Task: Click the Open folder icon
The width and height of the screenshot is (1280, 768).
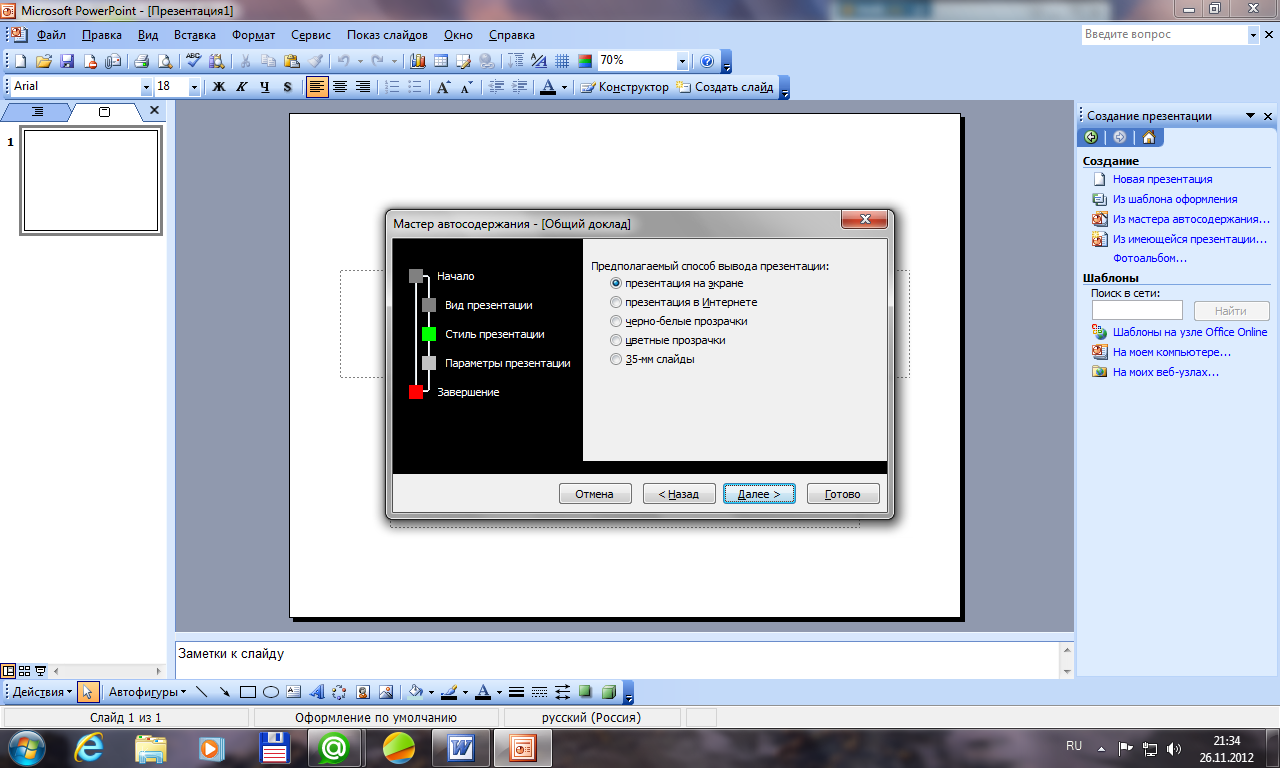Action: click(x=43, y=61)
